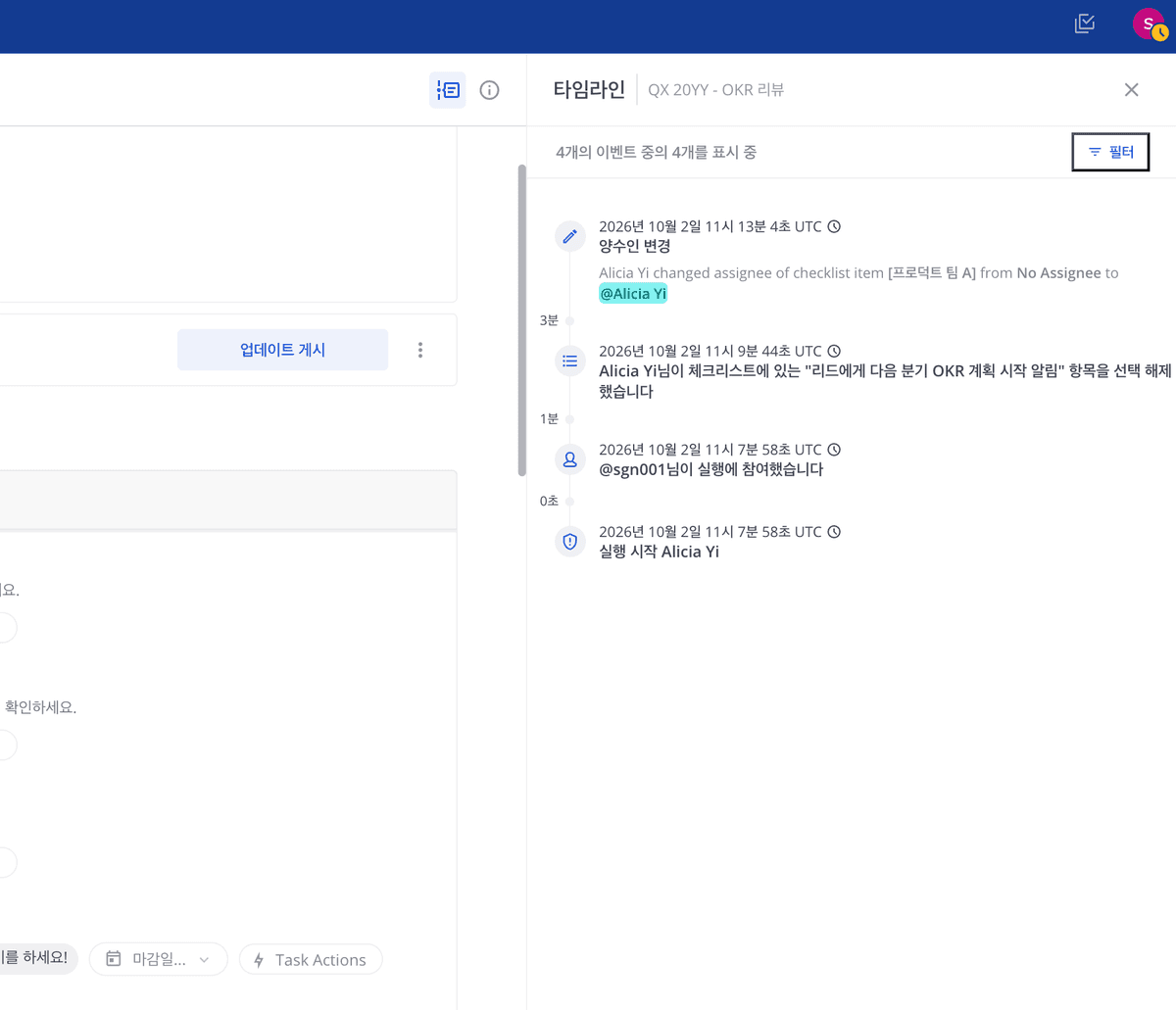This screenshot has height=1010, width=1176.
Task: Open the run info icon
Action: coord(489,90)
